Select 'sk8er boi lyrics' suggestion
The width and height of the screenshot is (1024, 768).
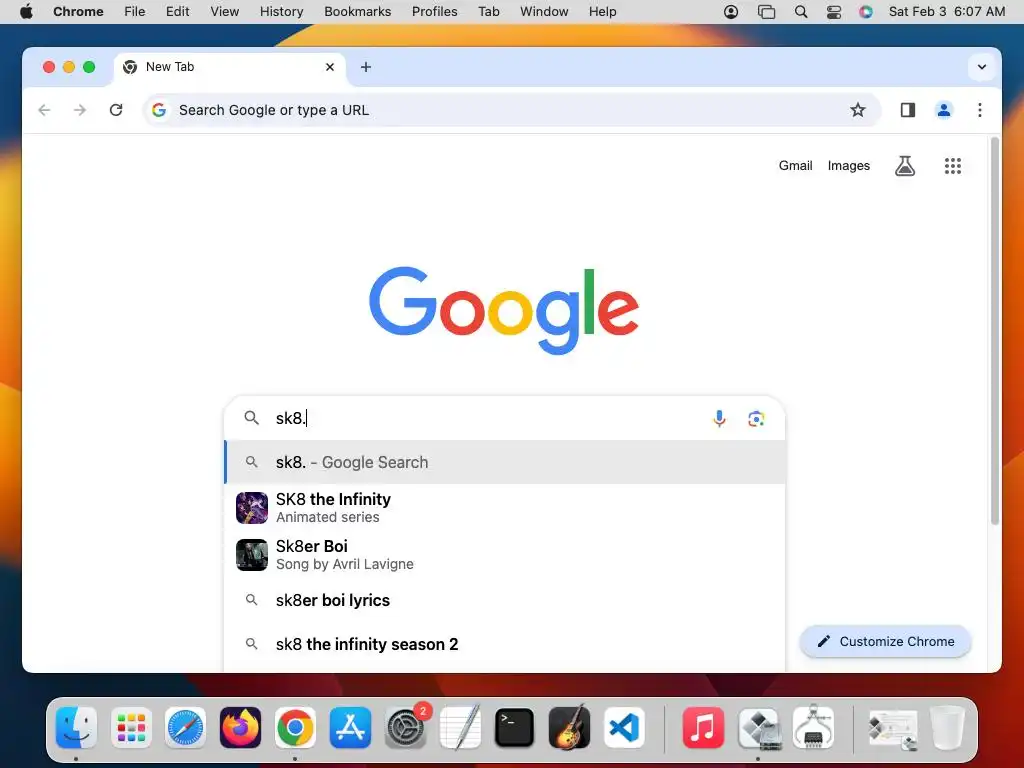[x=505, y=600]
